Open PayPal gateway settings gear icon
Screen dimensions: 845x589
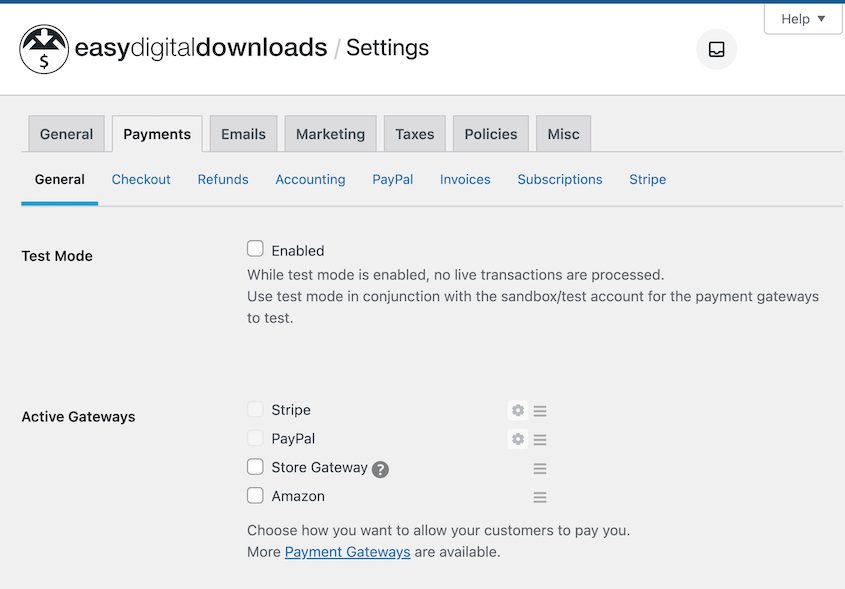(518, 439)
